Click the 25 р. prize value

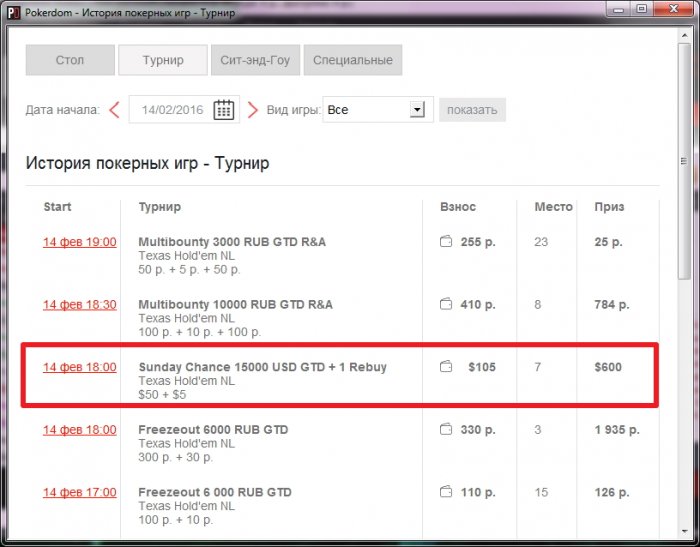(608, 242)
